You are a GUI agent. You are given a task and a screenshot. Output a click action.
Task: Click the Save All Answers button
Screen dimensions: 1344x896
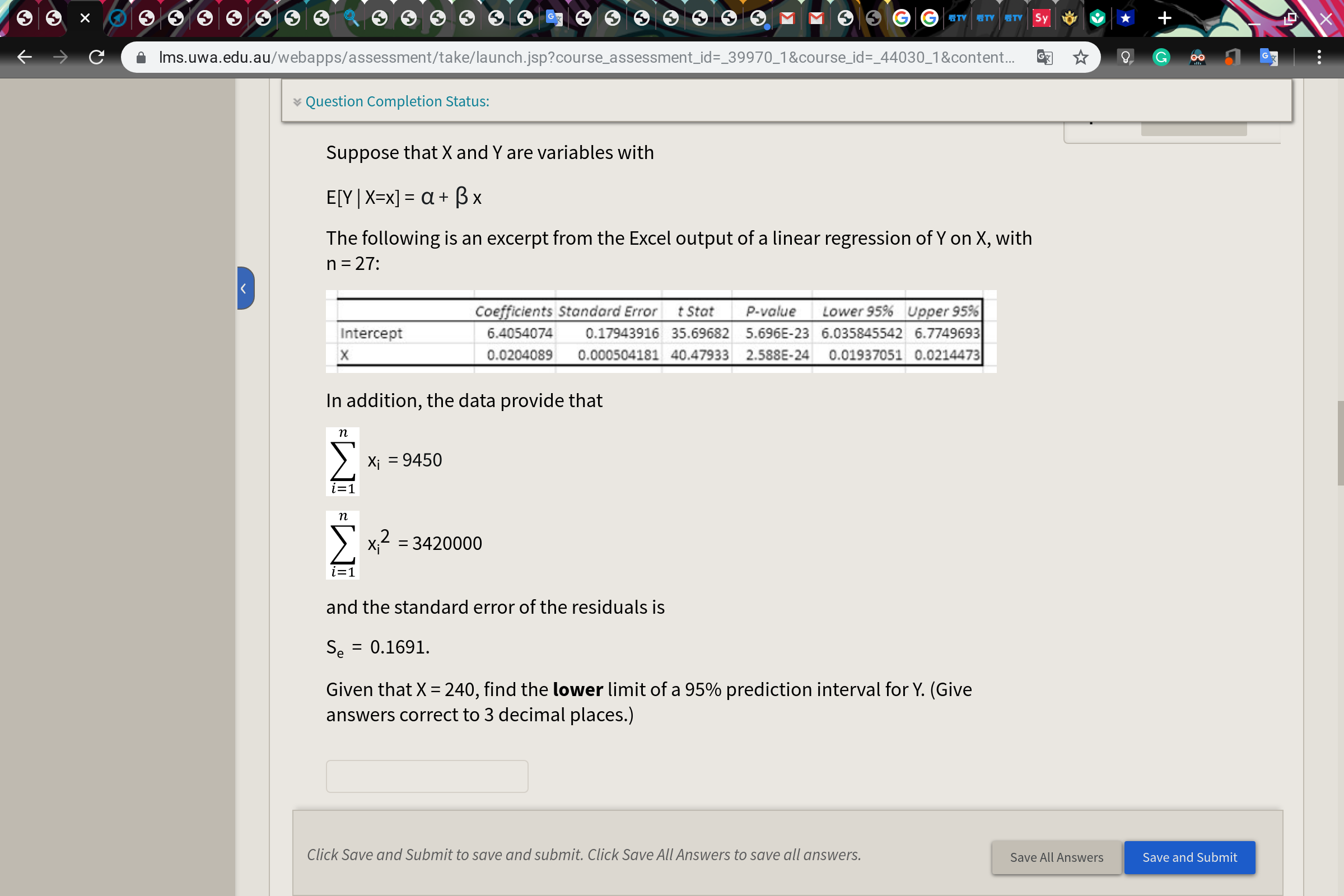[x=1057, y=857]
